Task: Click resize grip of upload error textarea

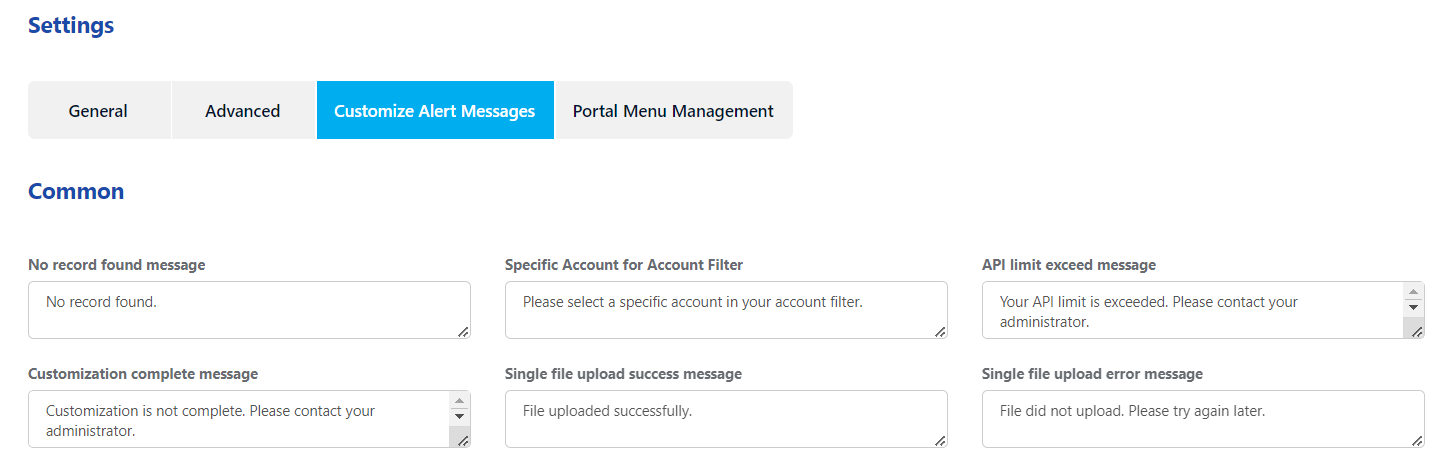Action: 1417,440
